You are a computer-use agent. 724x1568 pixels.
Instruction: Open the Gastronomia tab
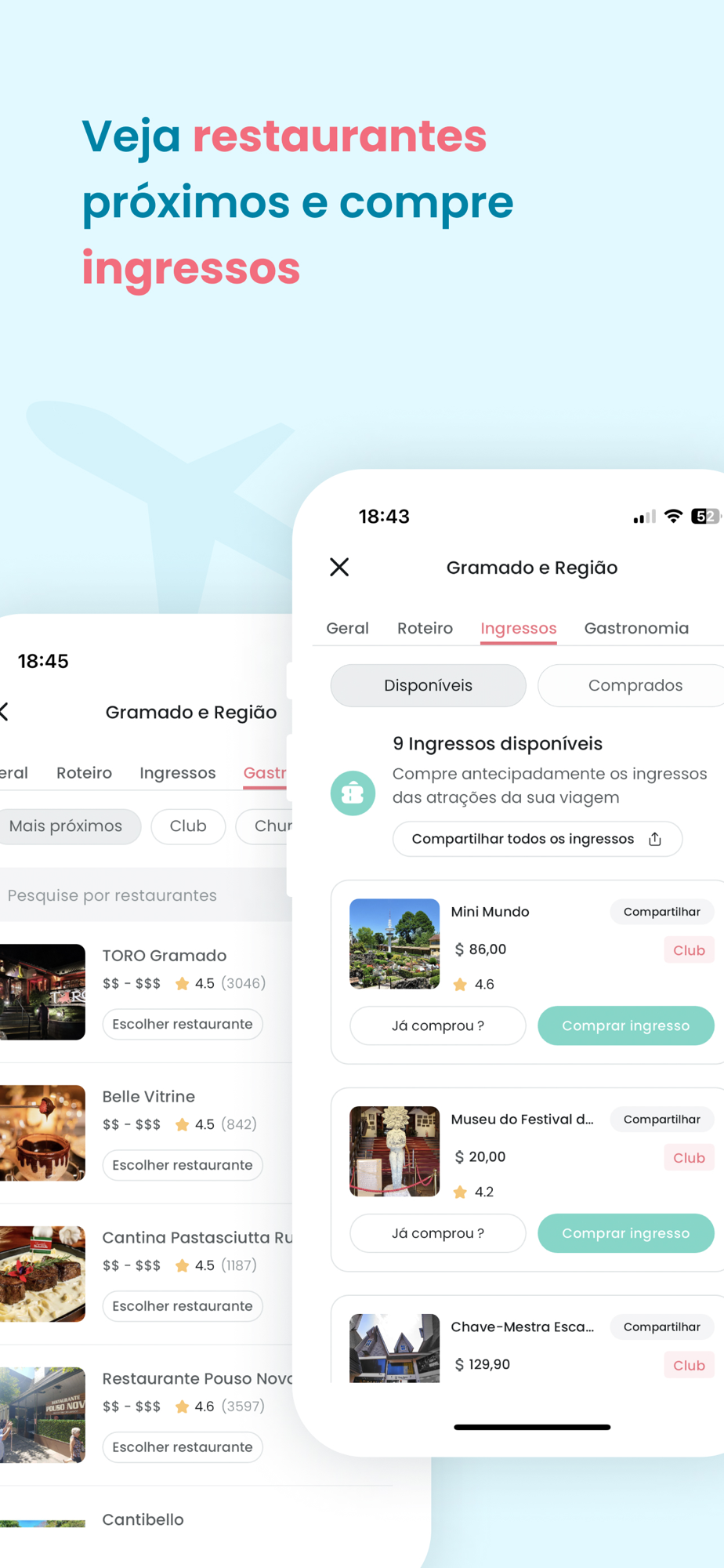636,628
